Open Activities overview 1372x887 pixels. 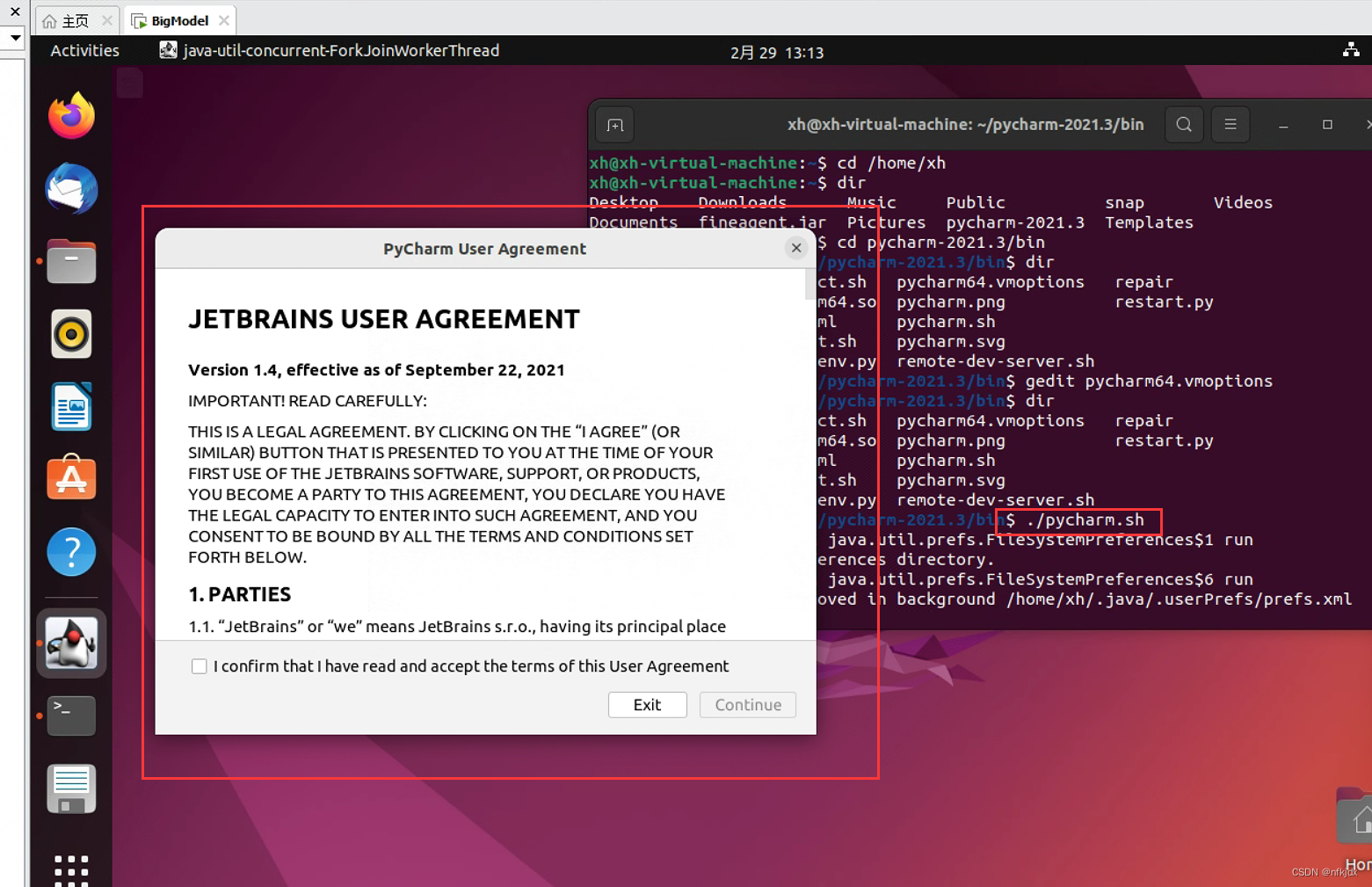84,50
